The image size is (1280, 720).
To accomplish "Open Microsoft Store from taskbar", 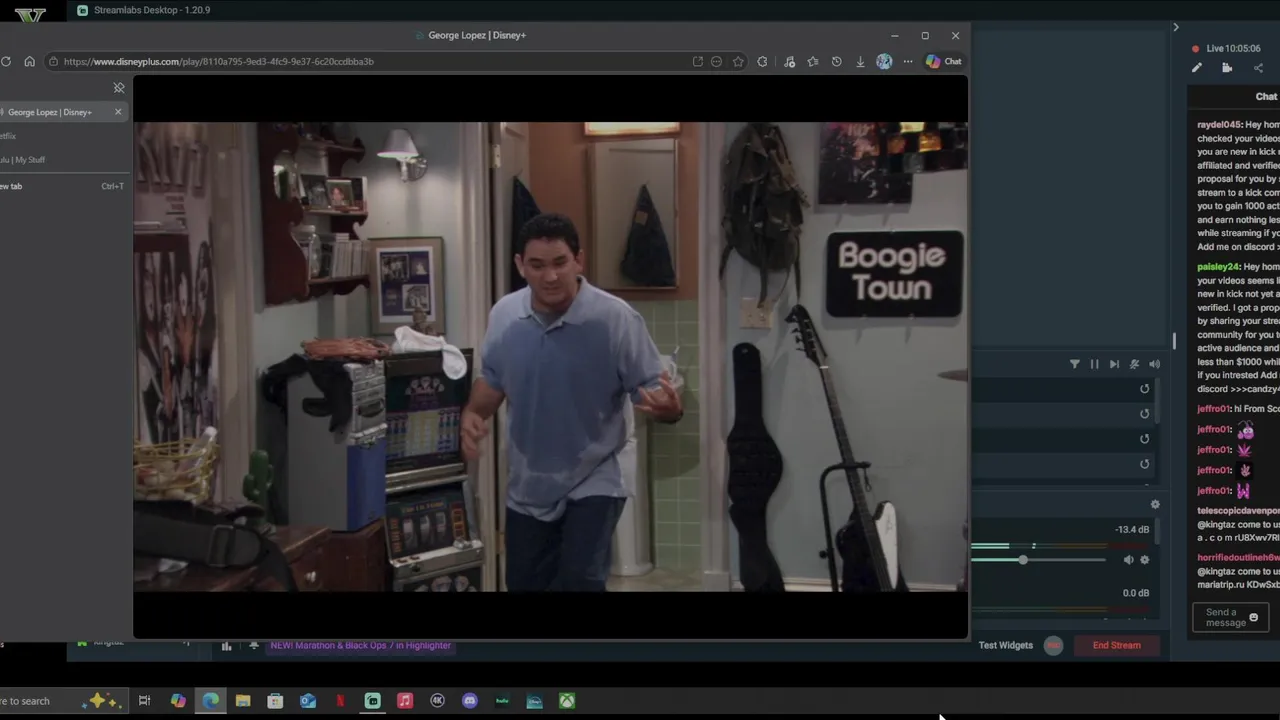I will tap(275, 701).
